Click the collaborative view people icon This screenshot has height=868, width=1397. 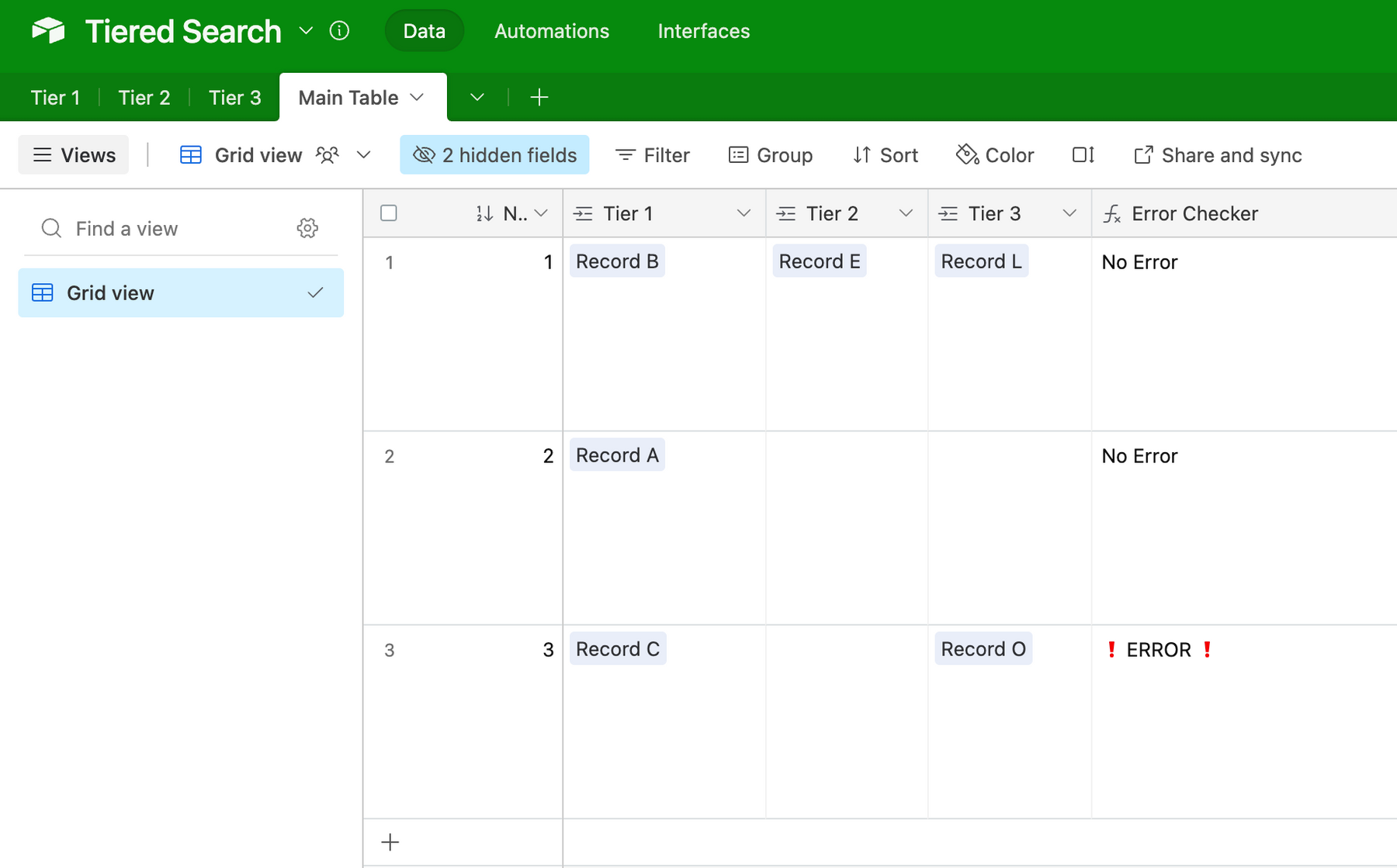click(328, 155)
